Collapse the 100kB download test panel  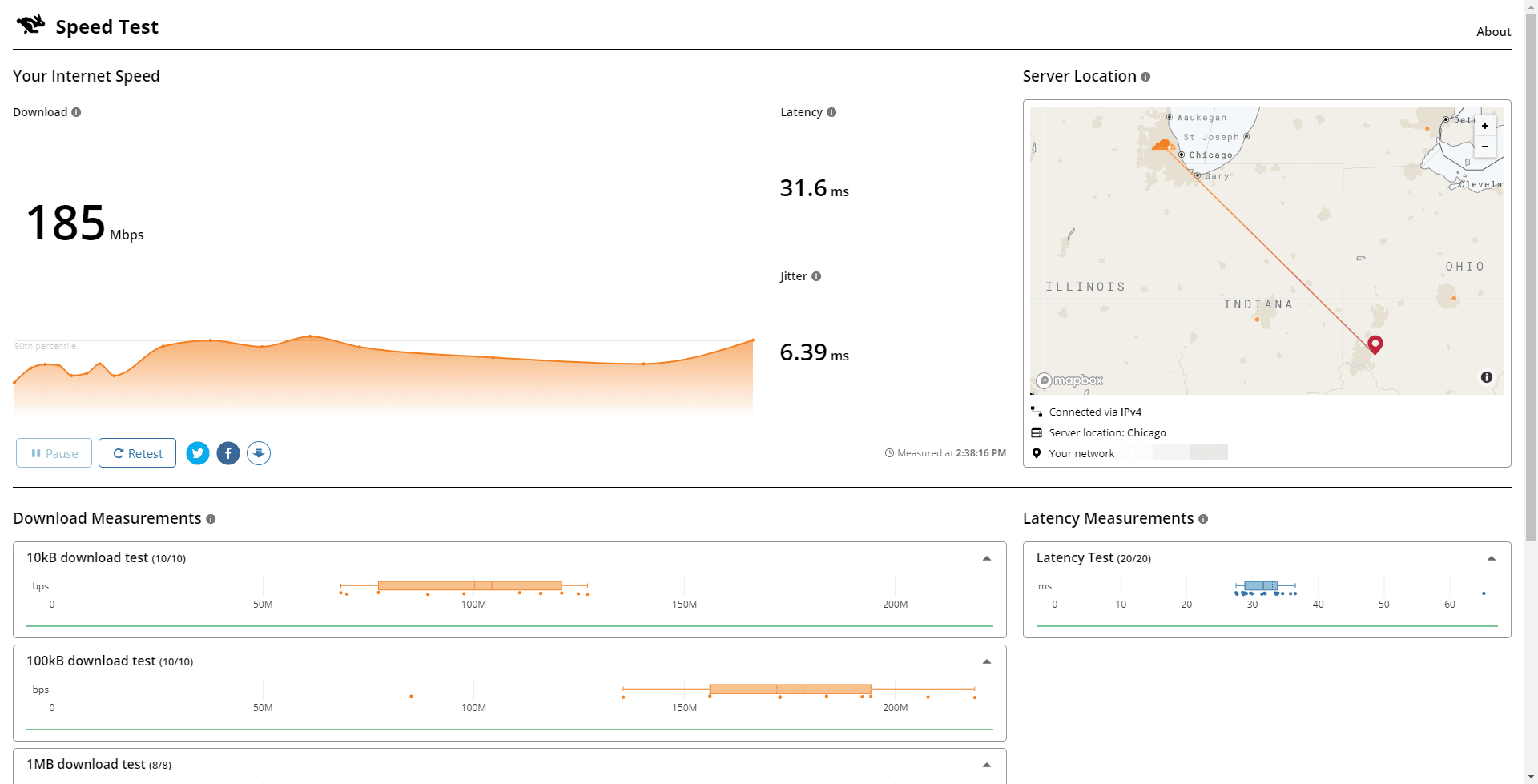point(986,661)
